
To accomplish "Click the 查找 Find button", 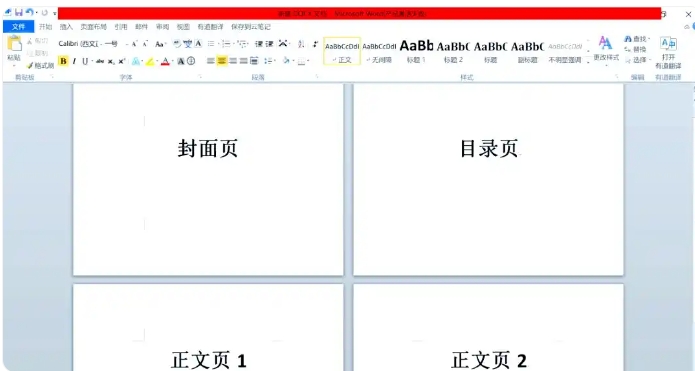I will pos(637,39).
